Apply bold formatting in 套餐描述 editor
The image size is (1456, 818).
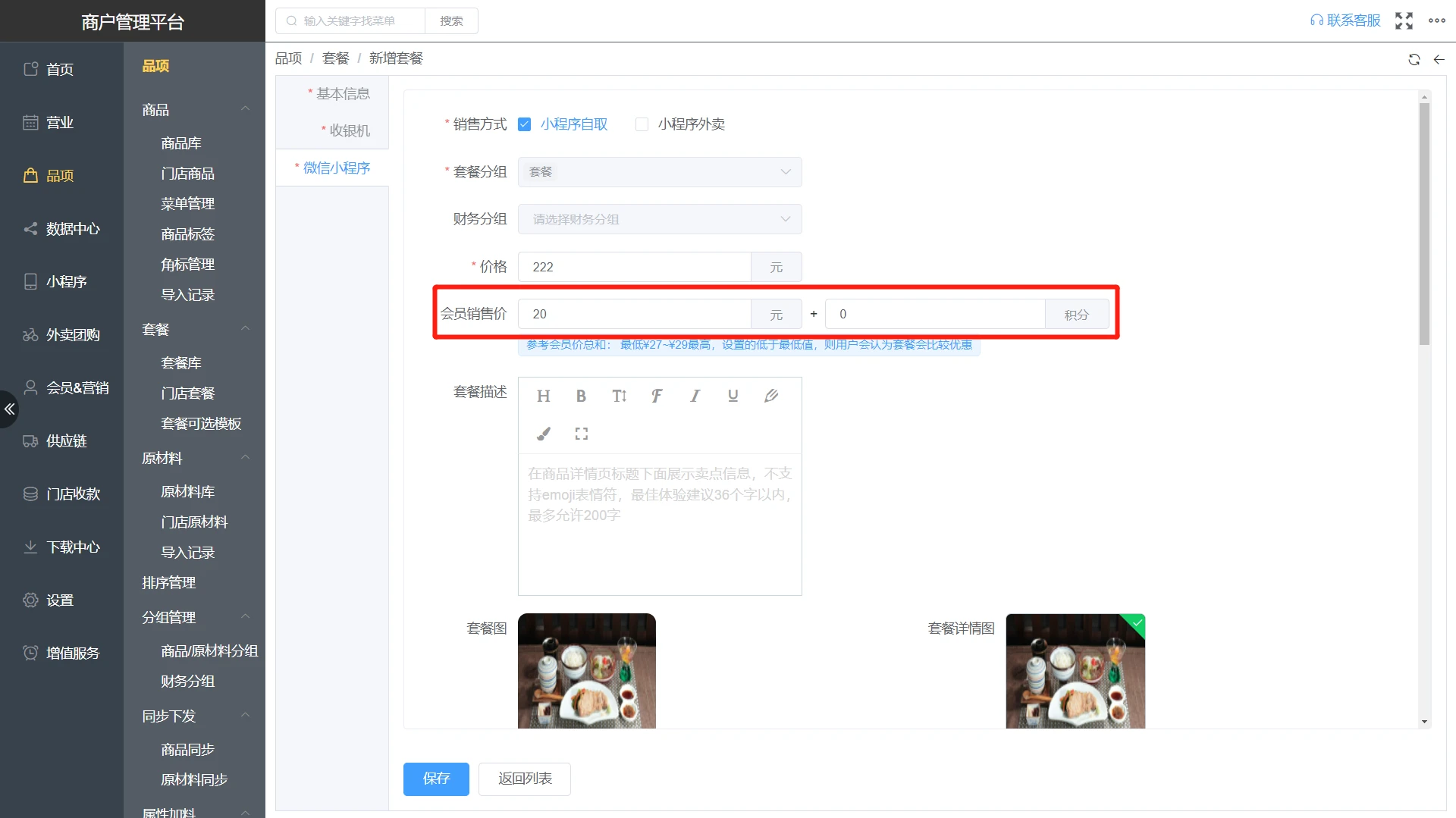(581, 395)
